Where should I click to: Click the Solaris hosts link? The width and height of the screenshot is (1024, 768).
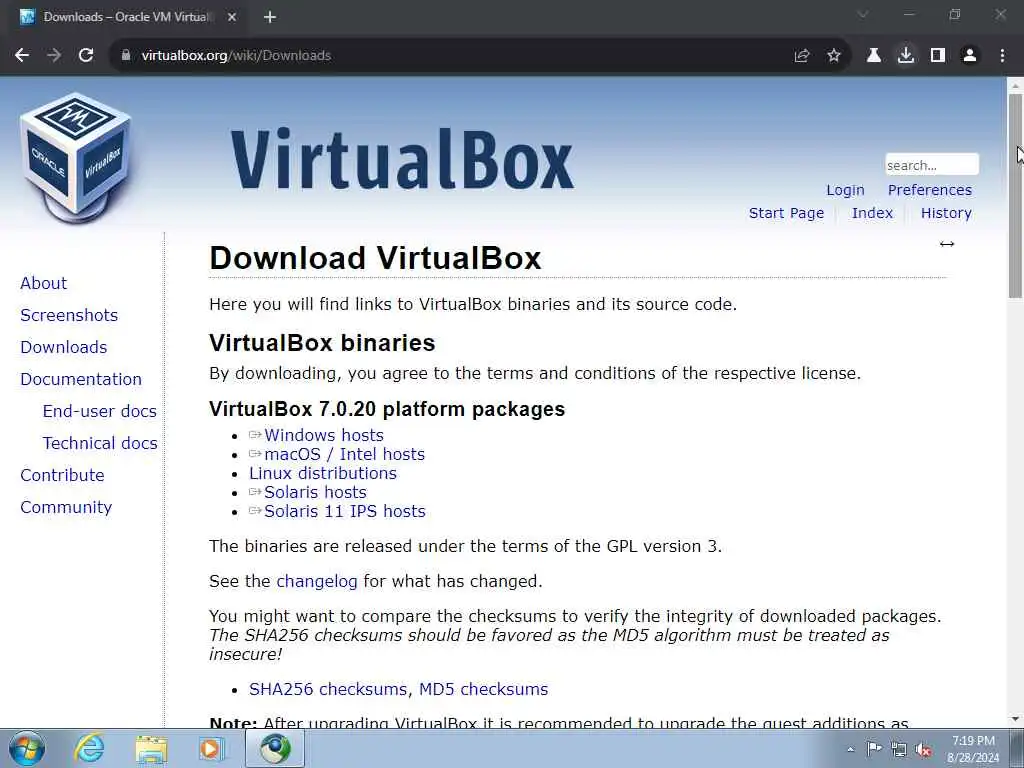pos(315,492)
